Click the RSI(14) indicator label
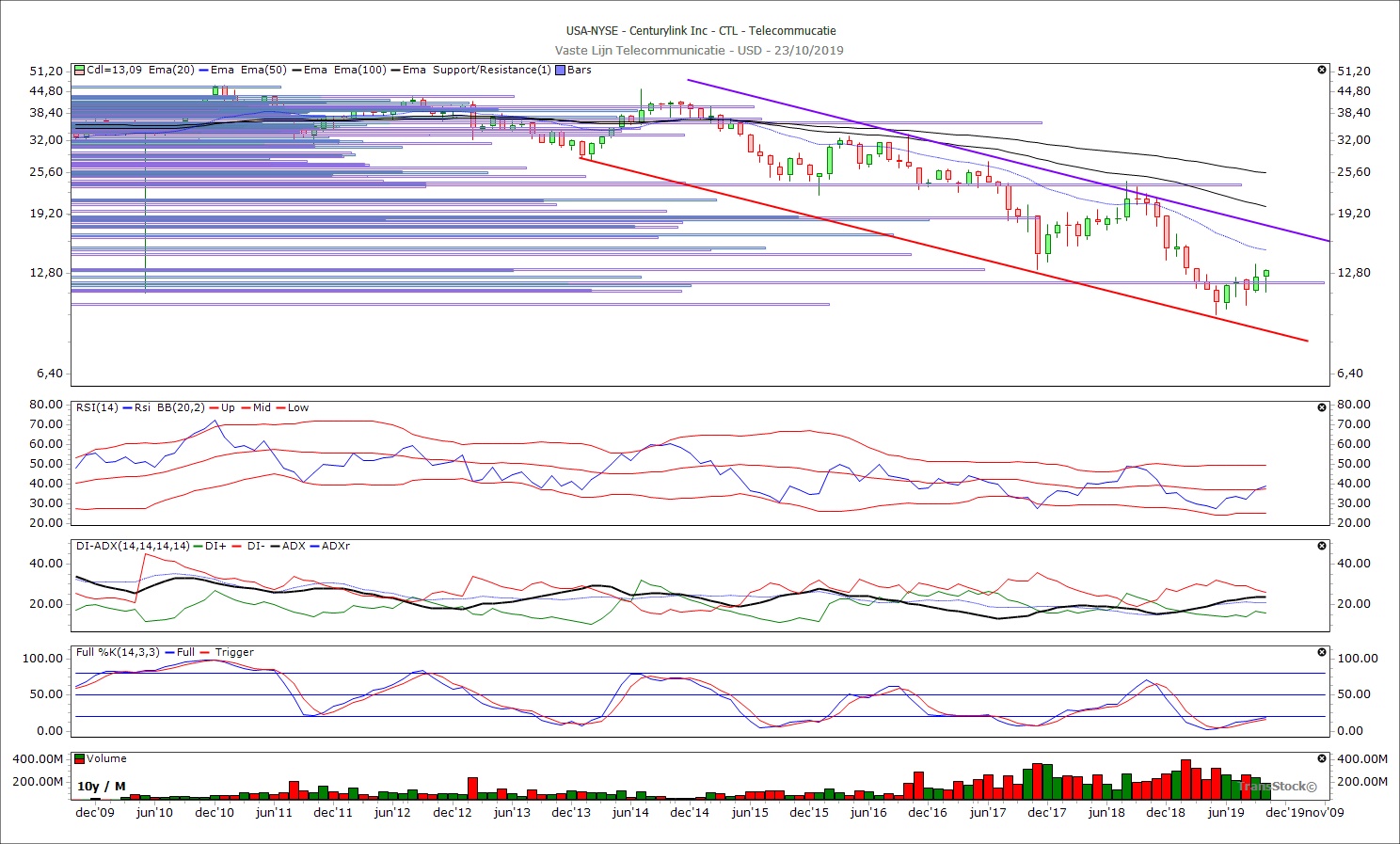 97,408
